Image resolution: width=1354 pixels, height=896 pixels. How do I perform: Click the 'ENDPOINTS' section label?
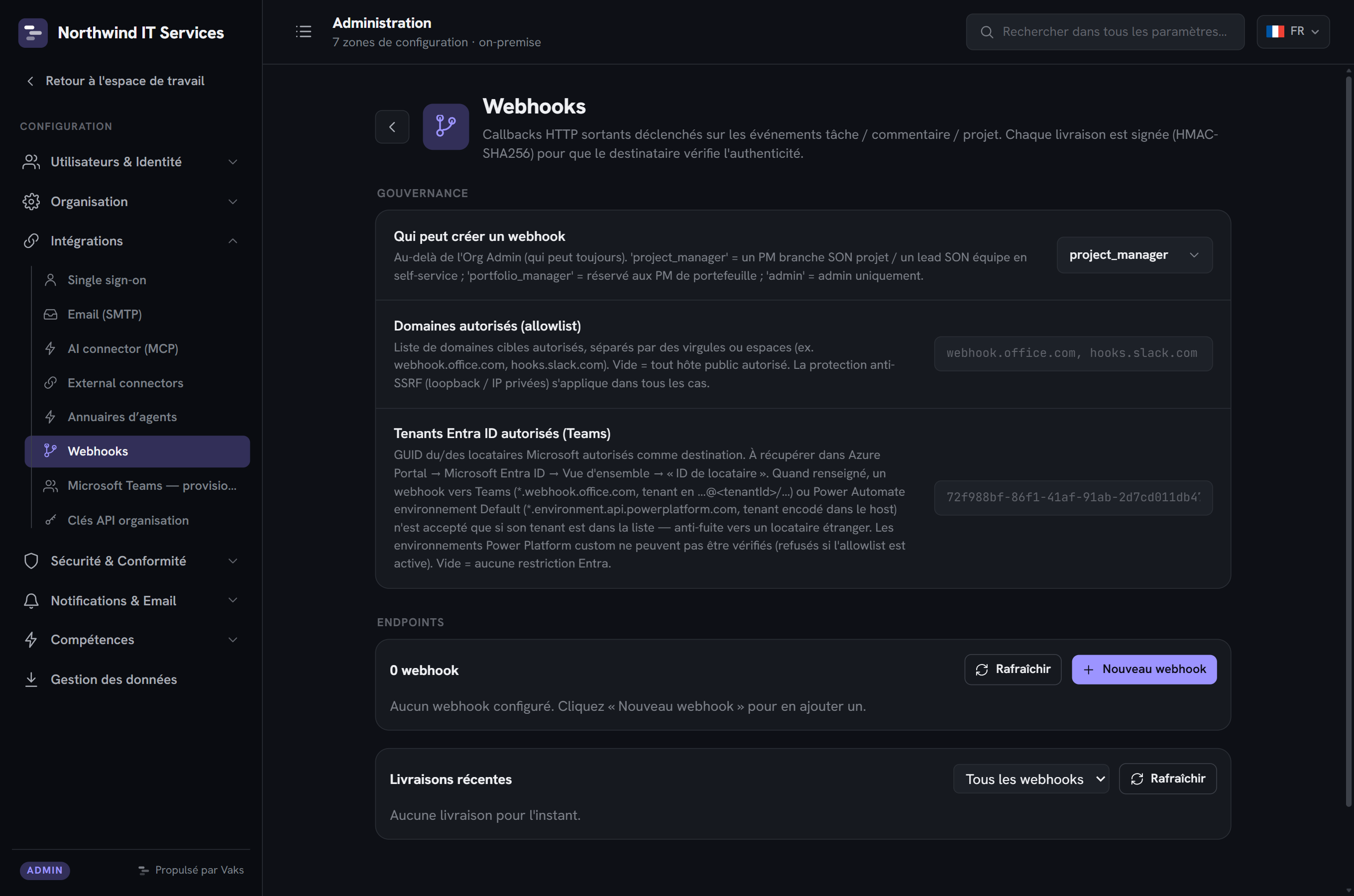point(410,622)
